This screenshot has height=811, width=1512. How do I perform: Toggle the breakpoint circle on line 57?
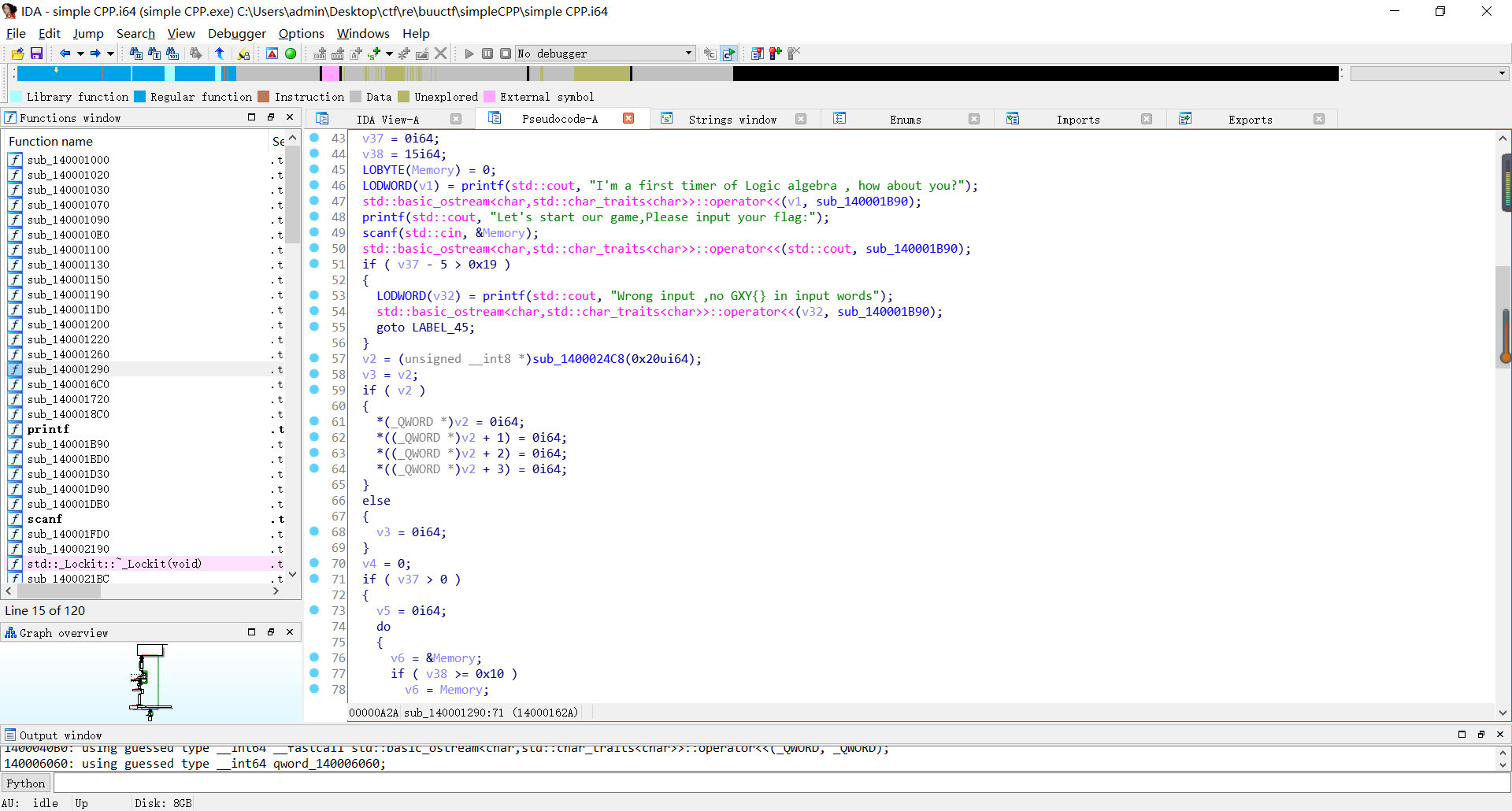pos(314,358)
